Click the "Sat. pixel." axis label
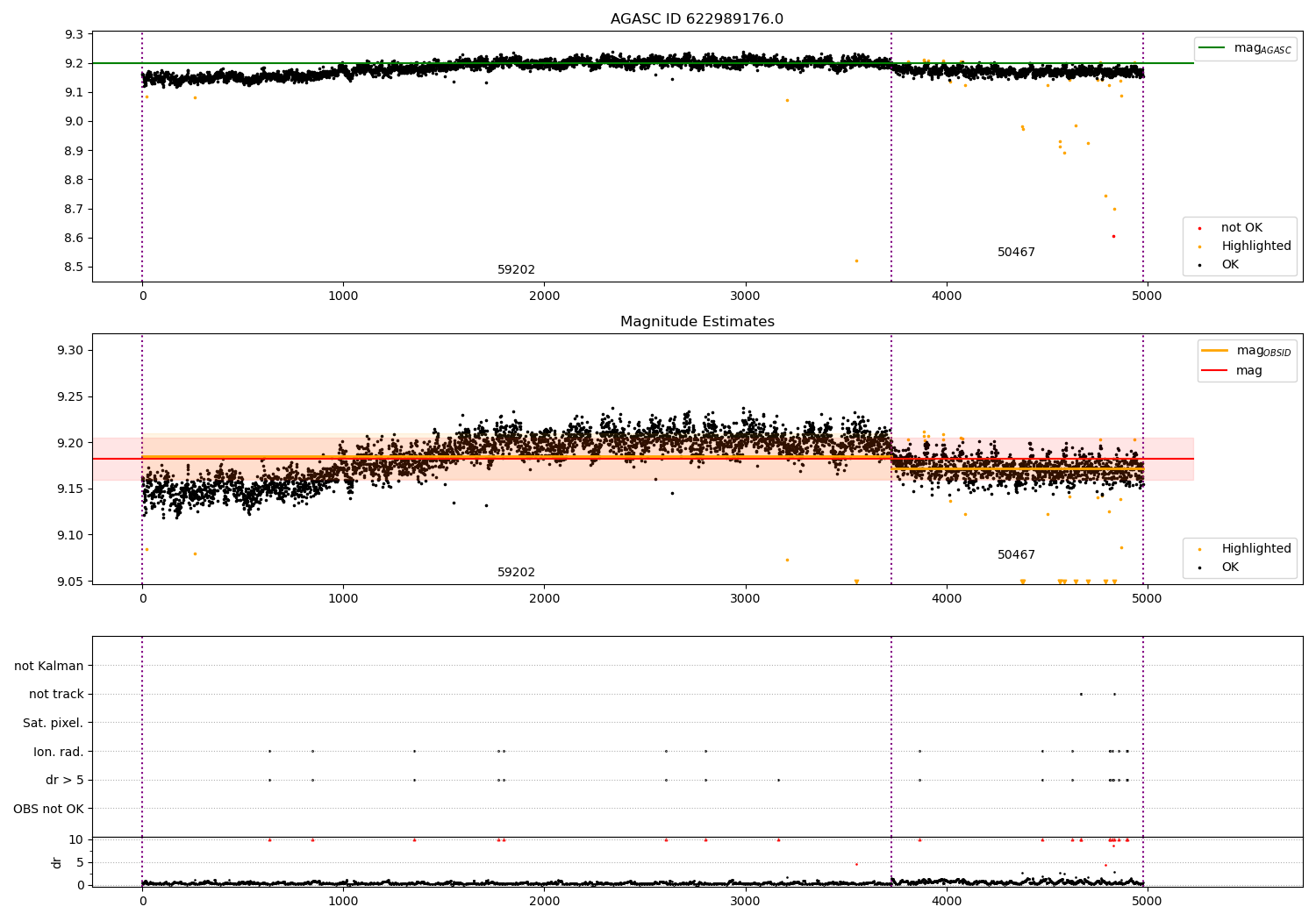This screenshot has width=1316, height=921. [x=54, y=724]
